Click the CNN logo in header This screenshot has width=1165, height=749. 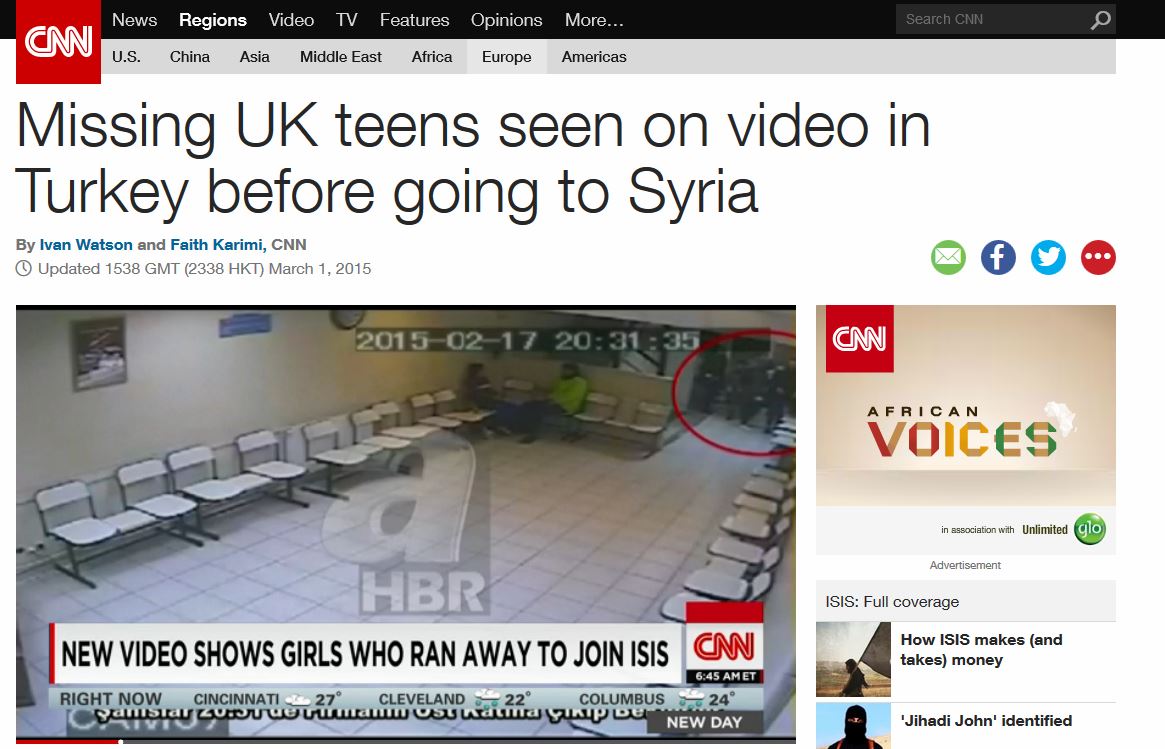click(58, 42)
